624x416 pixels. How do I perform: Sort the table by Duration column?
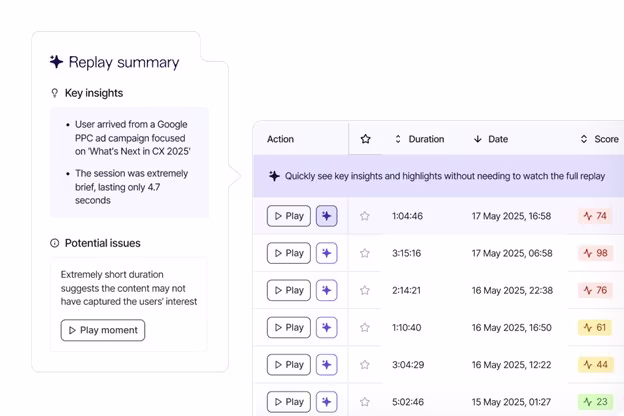point(419,139)
